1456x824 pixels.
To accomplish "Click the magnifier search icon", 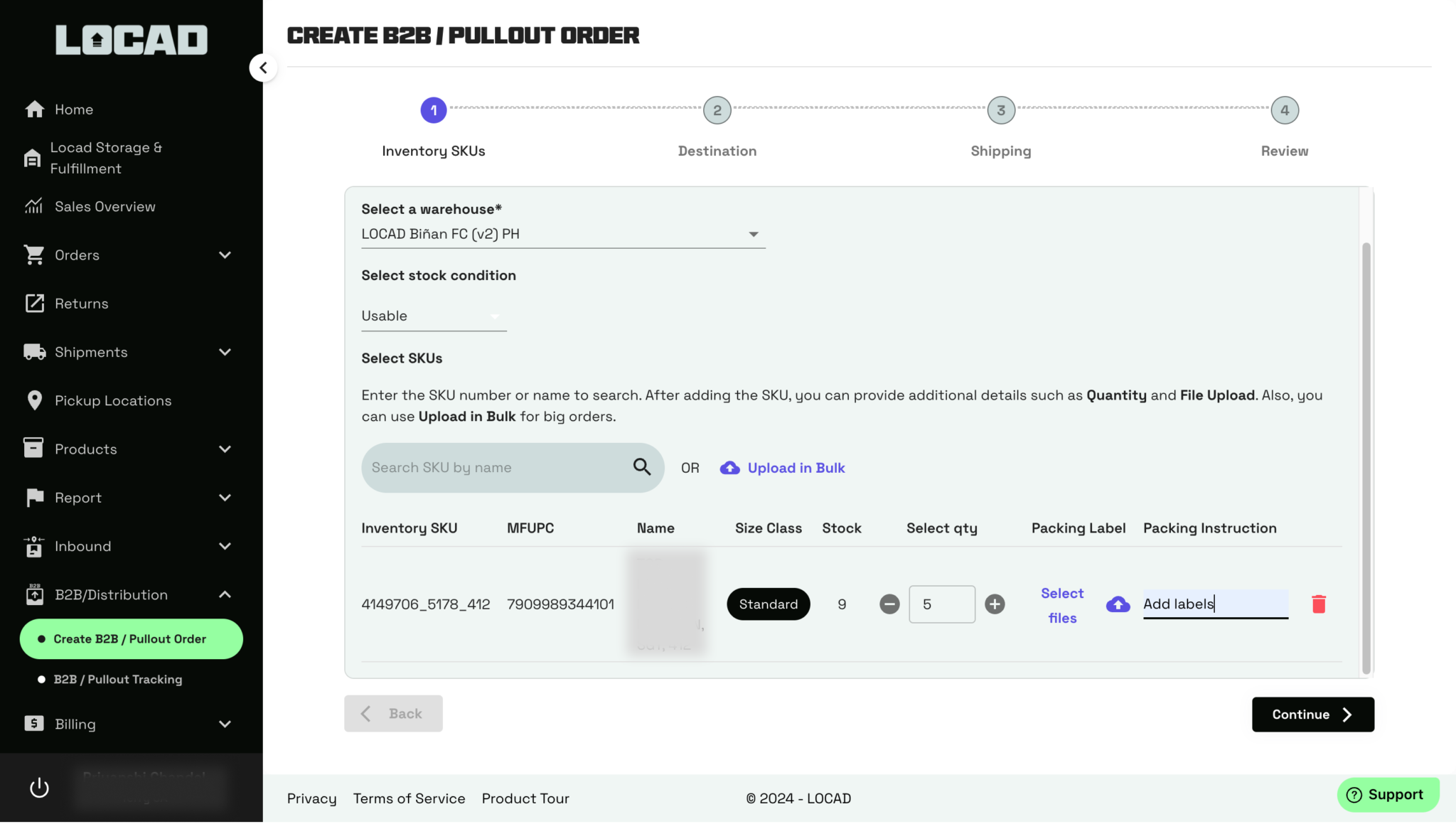I will 641,467.
